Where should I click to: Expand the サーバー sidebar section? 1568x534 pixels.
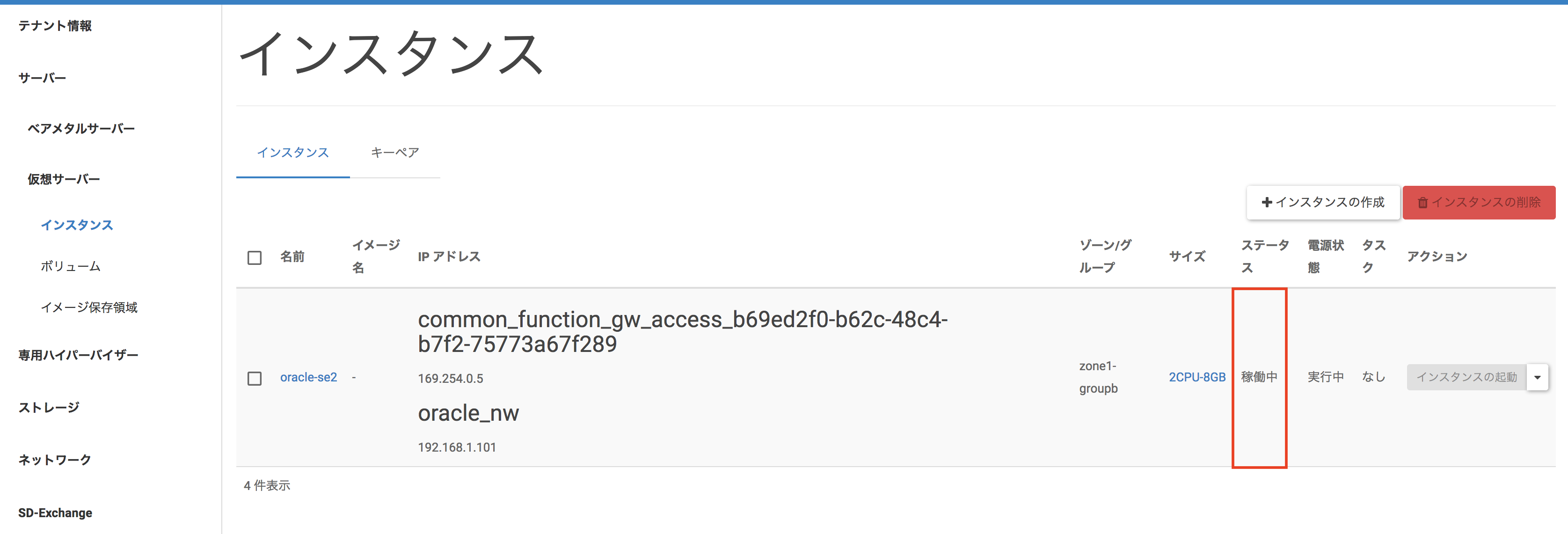[x=42, y=78]
